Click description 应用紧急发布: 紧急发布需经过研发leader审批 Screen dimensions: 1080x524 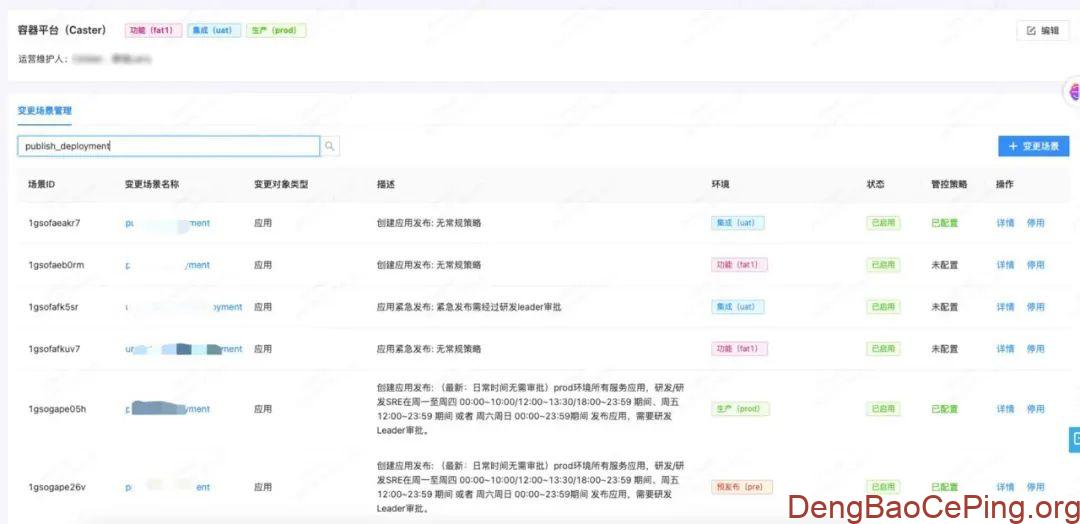468,307
